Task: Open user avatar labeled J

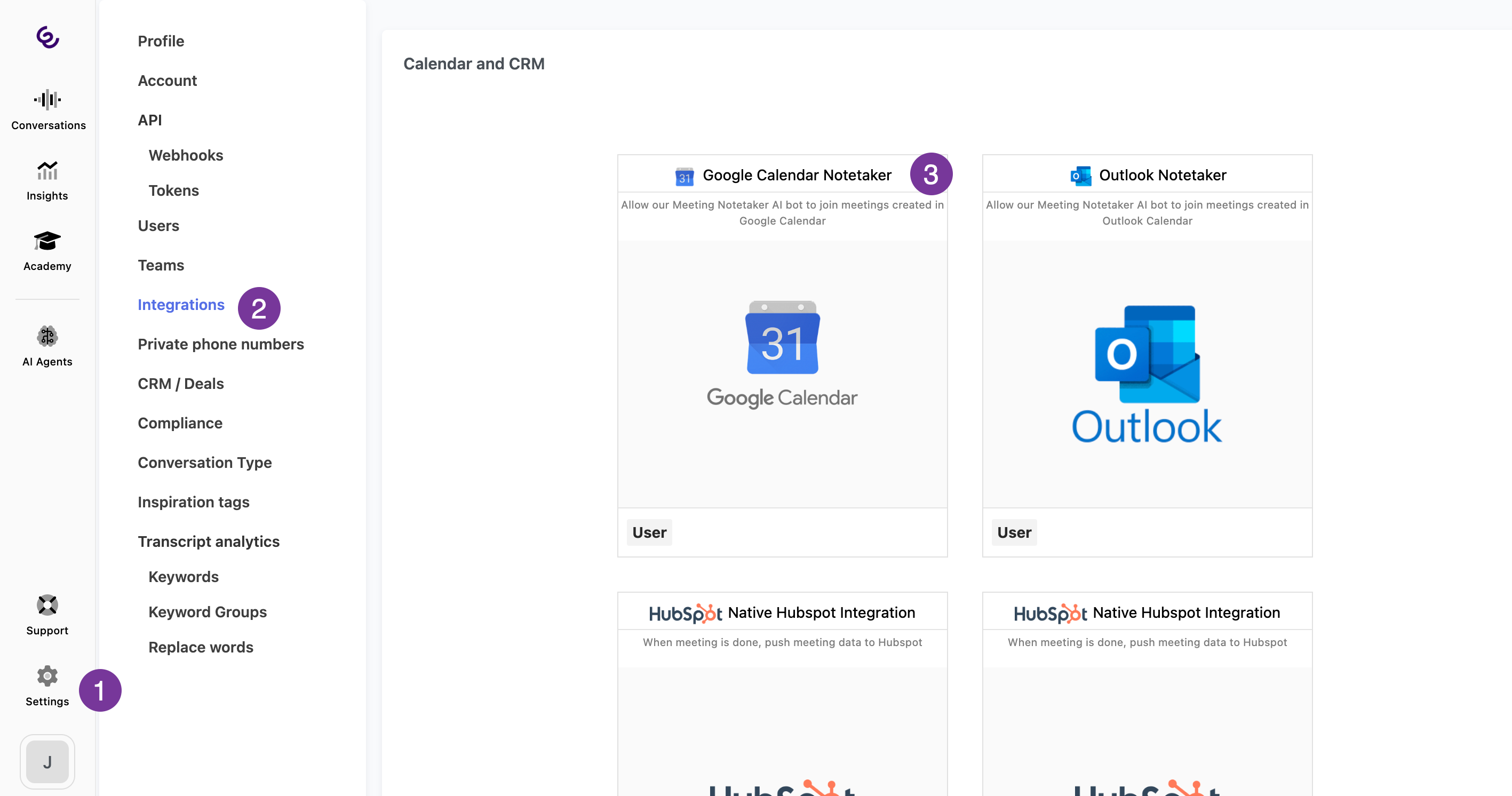Action: coord(47,762)
